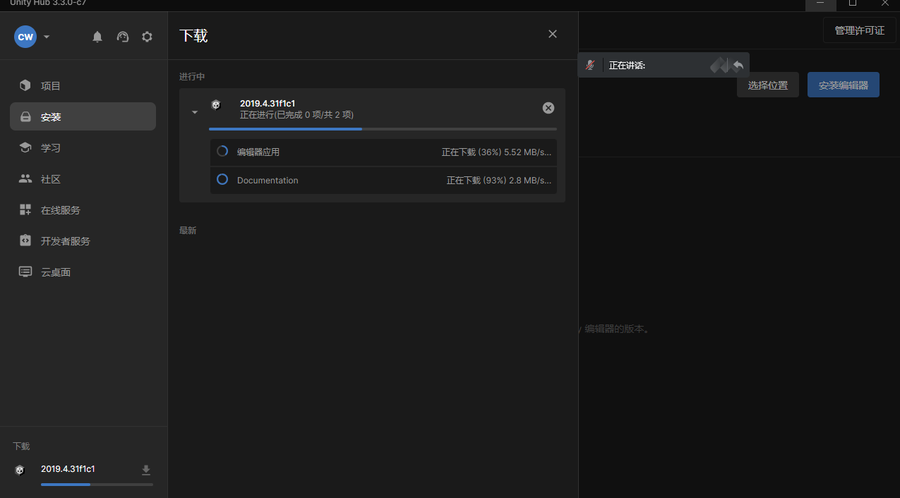Click the 在线服务 grid icon

point(25,209)
